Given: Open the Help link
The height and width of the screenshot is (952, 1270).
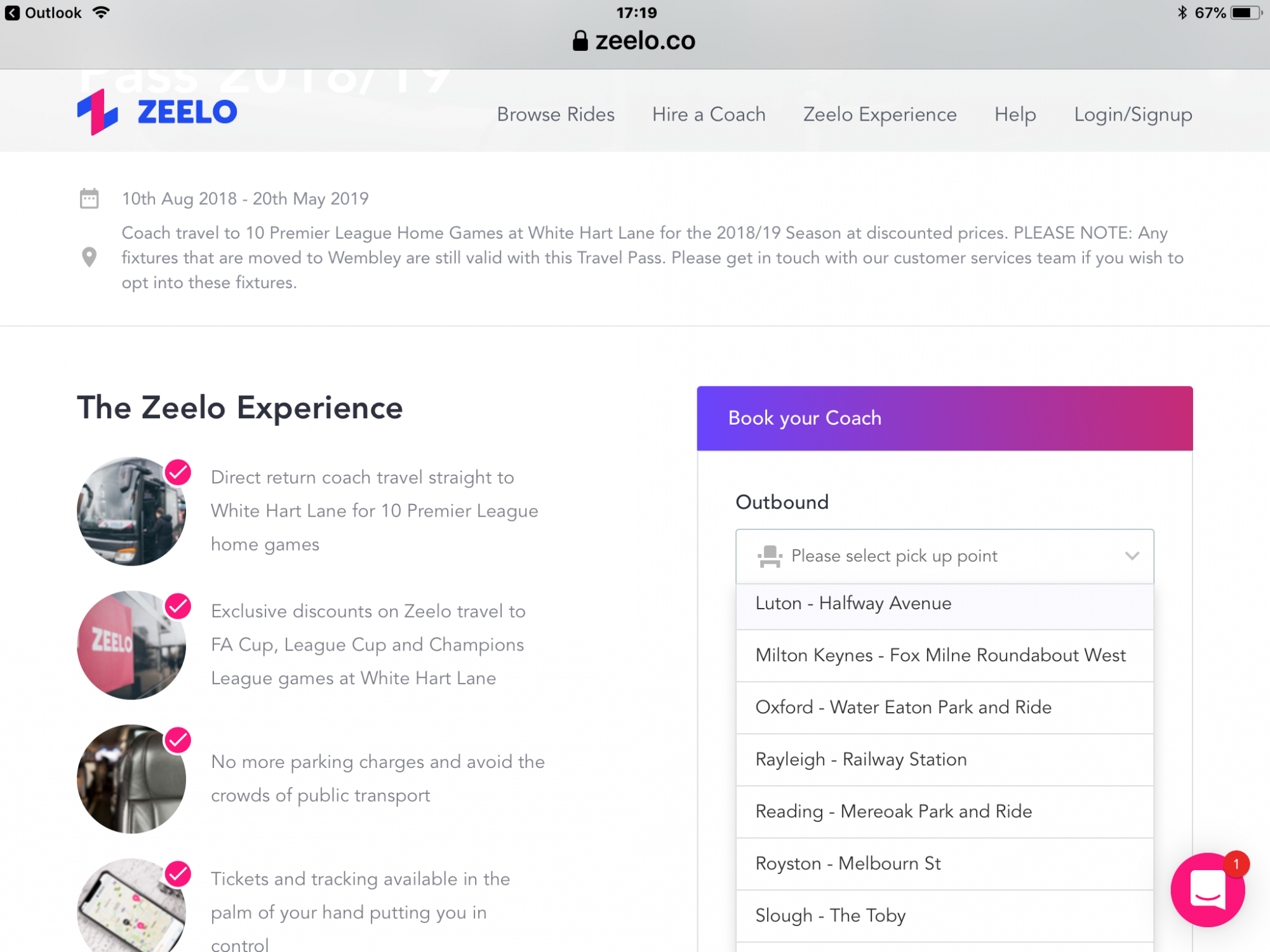Looking at the screenshot, I should 1015,115.
